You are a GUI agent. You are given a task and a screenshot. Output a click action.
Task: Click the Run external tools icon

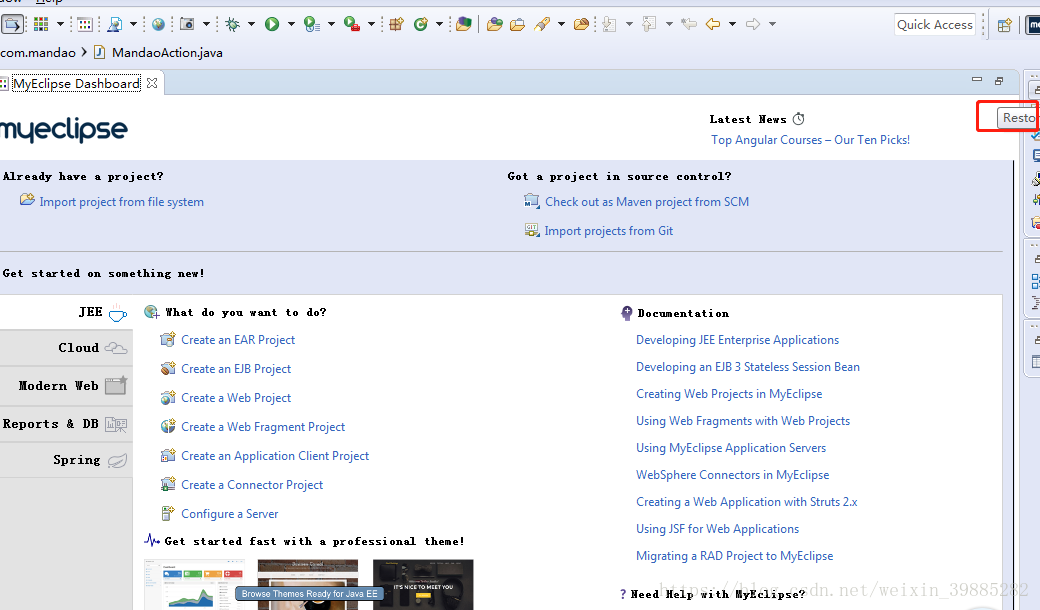pyautogui.click(x=352, y=25)
